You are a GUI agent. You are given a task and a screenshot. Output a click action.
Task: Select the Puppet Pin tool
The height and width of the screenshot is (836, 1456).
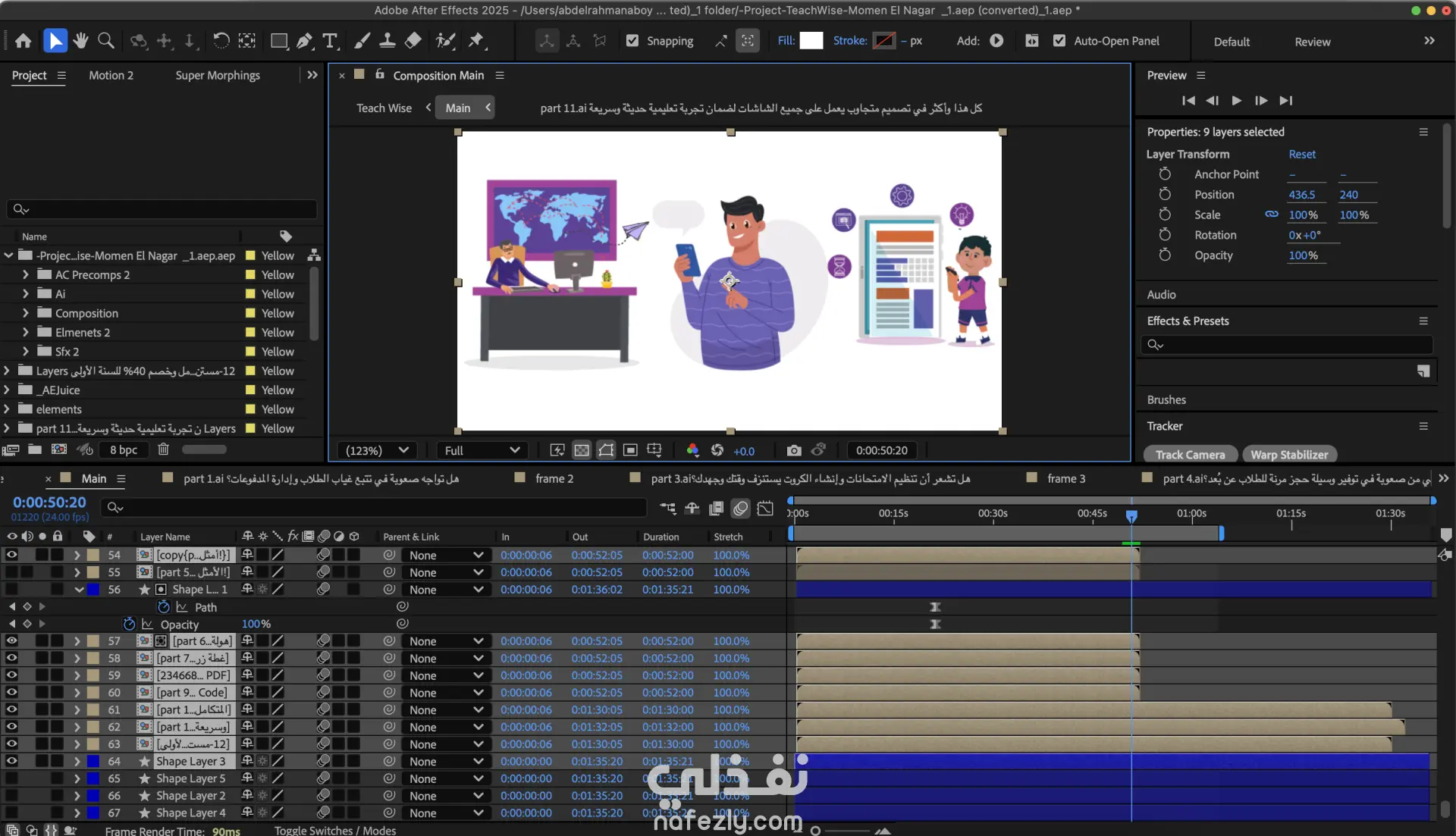[476, 41]
